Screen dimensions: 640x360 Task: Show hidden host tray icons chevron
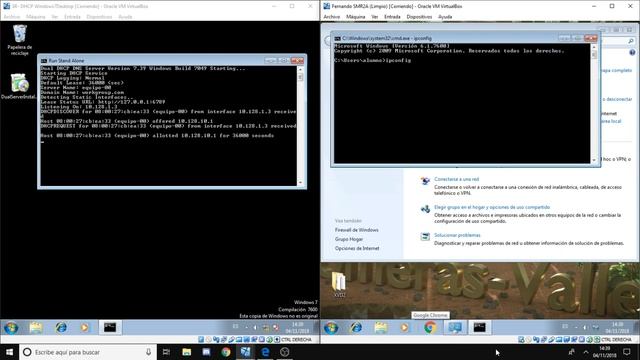coord(586,352)
